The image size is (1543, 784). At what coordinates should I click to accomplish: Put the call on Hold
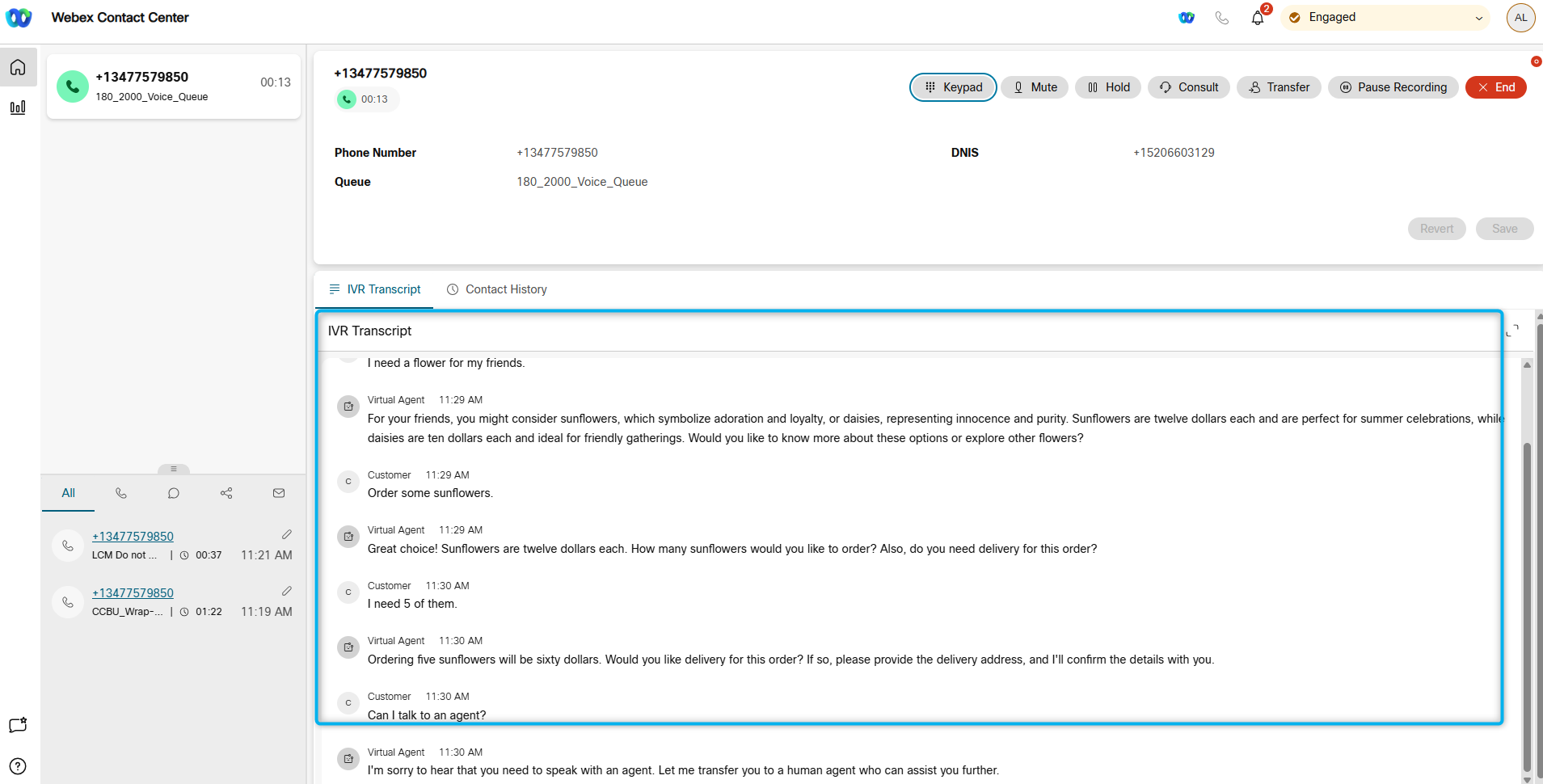[1108, 87]
